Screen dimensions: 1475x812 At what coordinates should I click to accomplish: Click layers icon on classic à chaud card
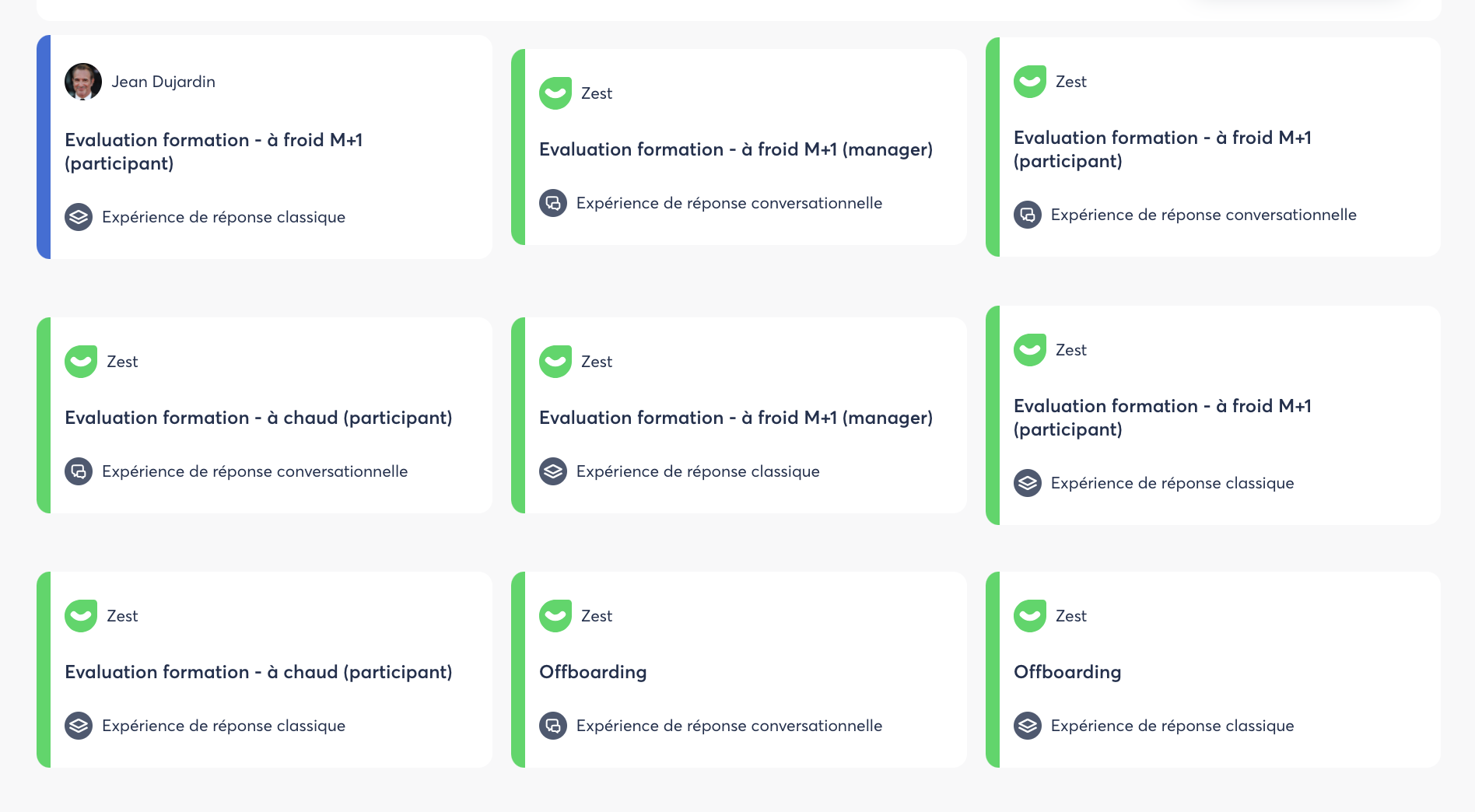pyautogui.click(x=79, y=726)
